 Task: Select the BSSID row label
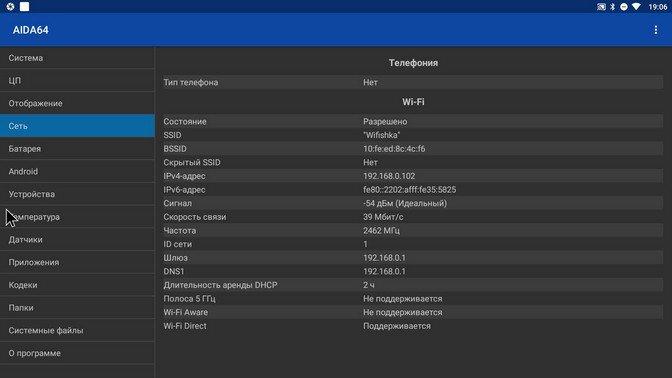click(175, 149)
